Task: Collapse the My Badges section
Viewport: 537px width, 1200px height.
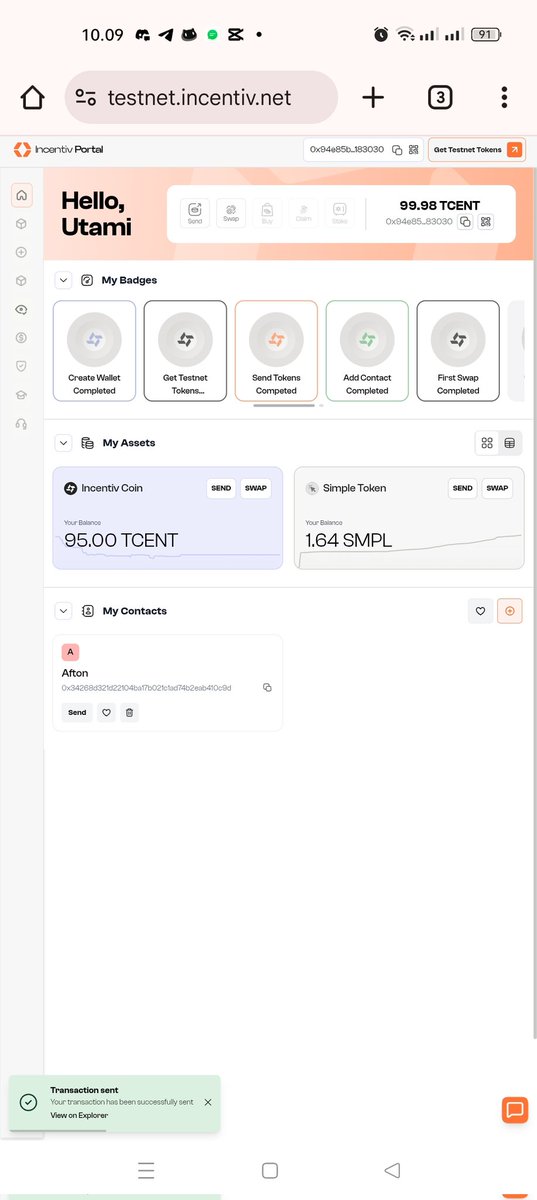Action: coord(63,280)
